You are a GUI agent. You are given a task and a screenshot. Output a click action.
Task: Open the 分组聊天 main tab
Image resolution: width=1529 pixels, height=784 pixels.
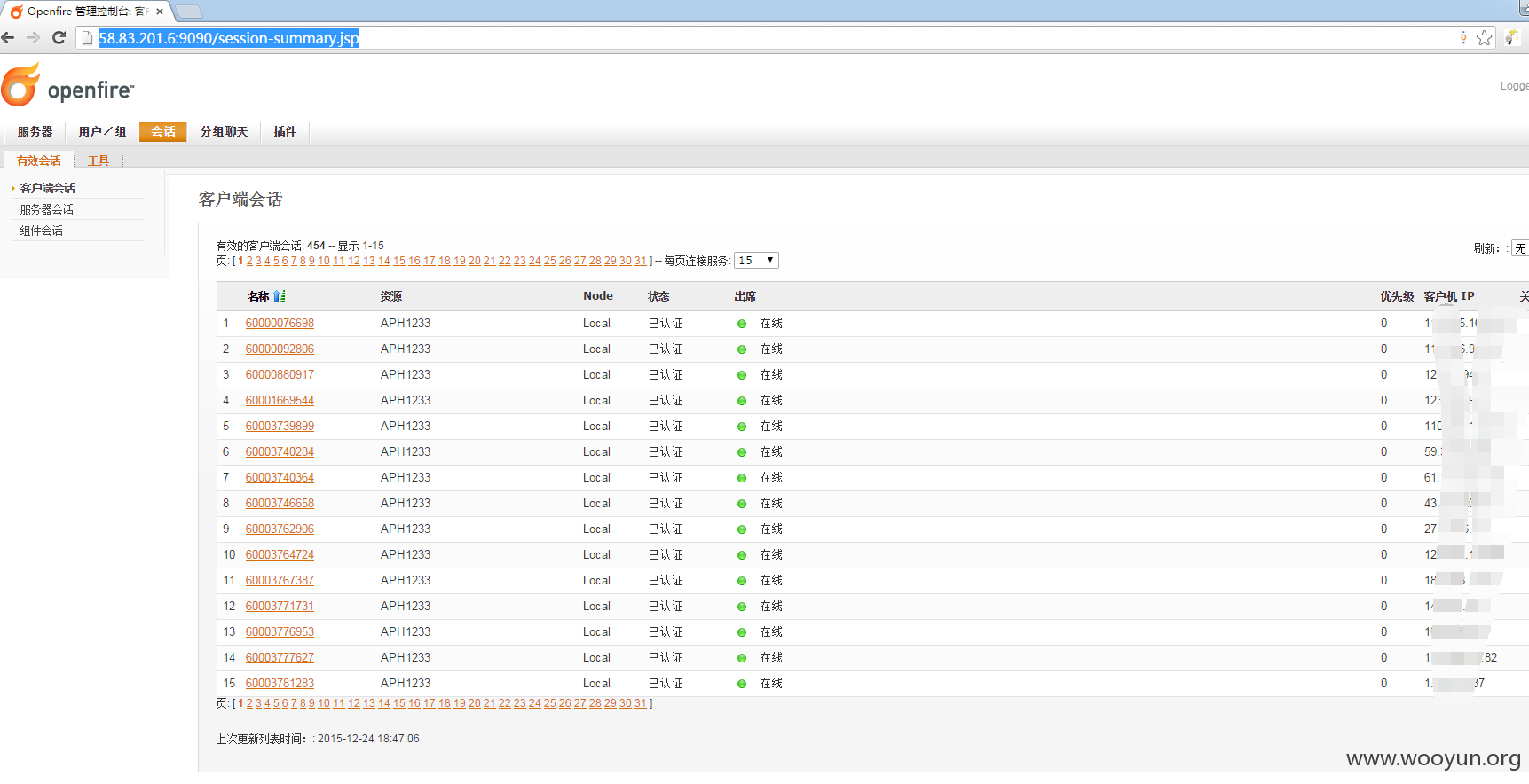224,132
